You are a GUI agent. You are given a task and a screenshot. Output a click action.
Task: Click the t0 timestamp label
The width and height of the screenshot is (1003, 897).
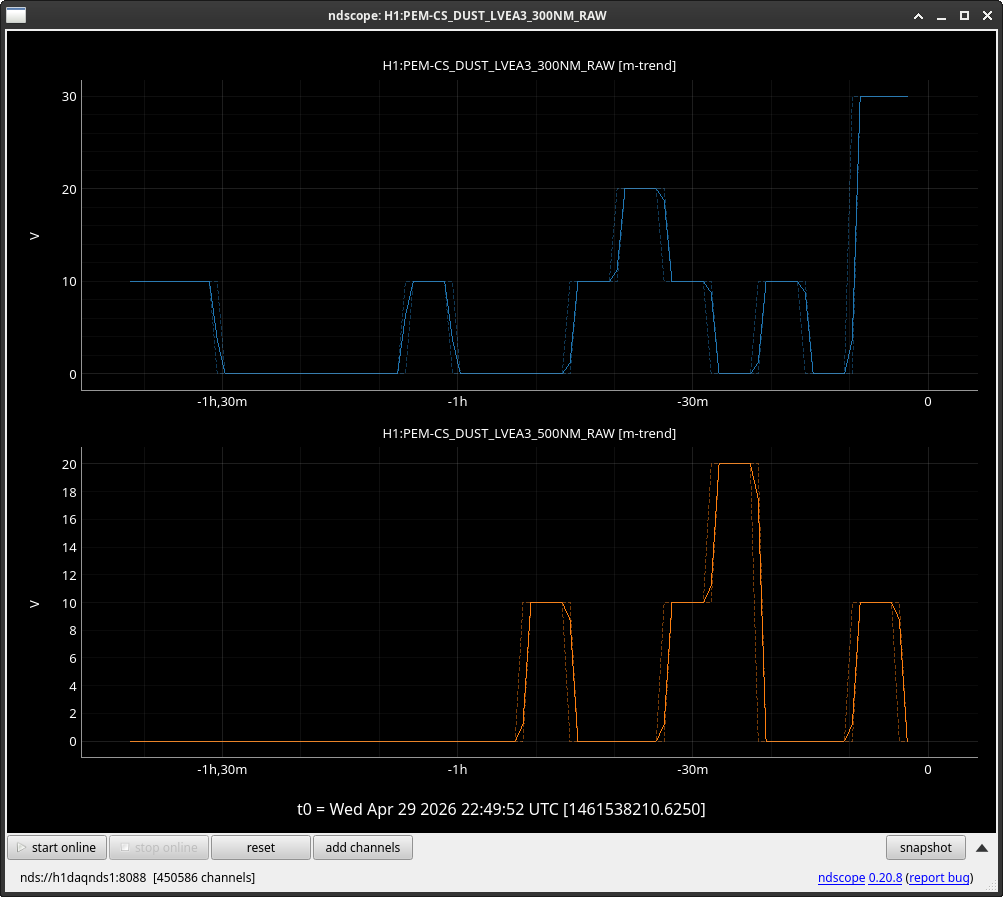[x=501, y=809]
